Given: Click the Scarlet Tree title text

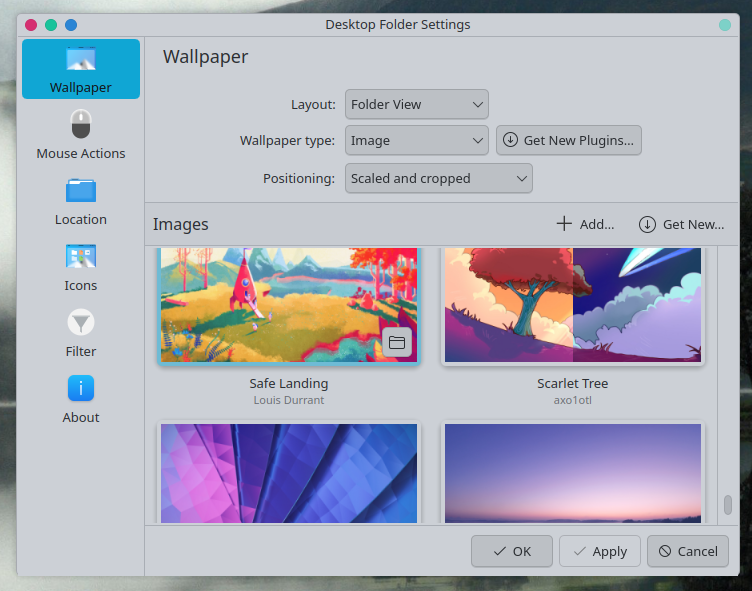Looking at the screenshot, I should [573, 383].
